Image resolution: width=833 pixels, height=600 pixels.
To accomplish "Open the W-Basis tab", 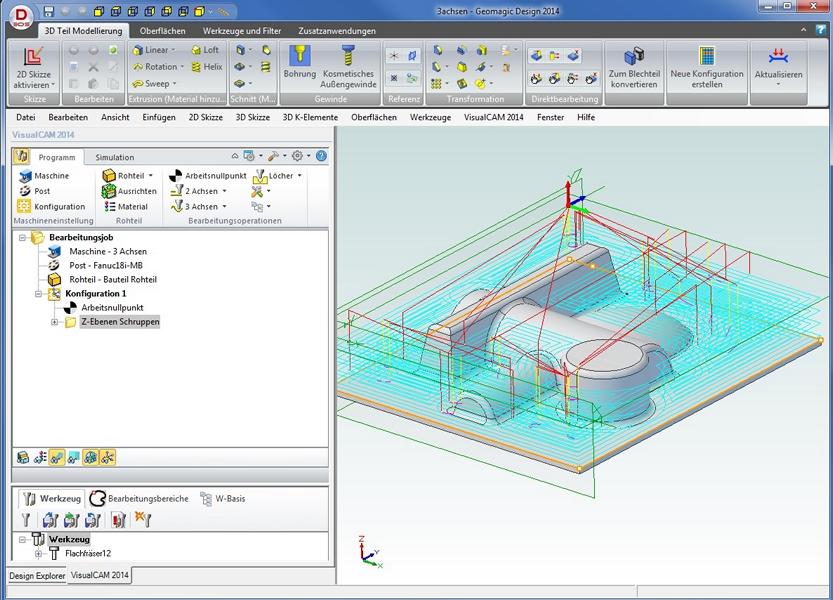I will 223,498.
